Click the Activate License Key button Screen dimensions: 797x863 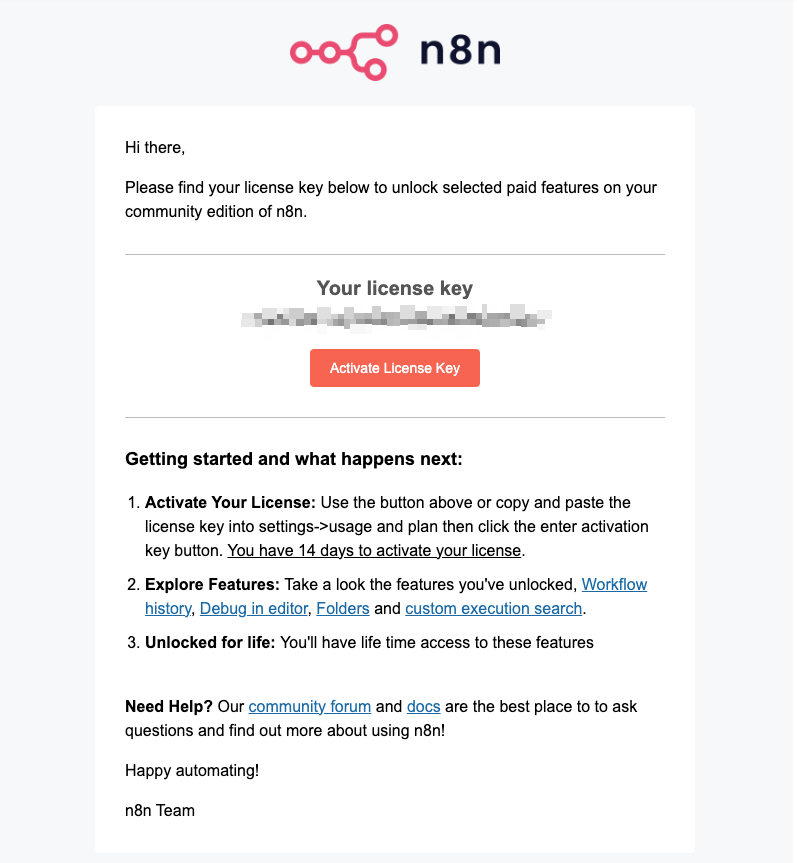click(395, 368)
